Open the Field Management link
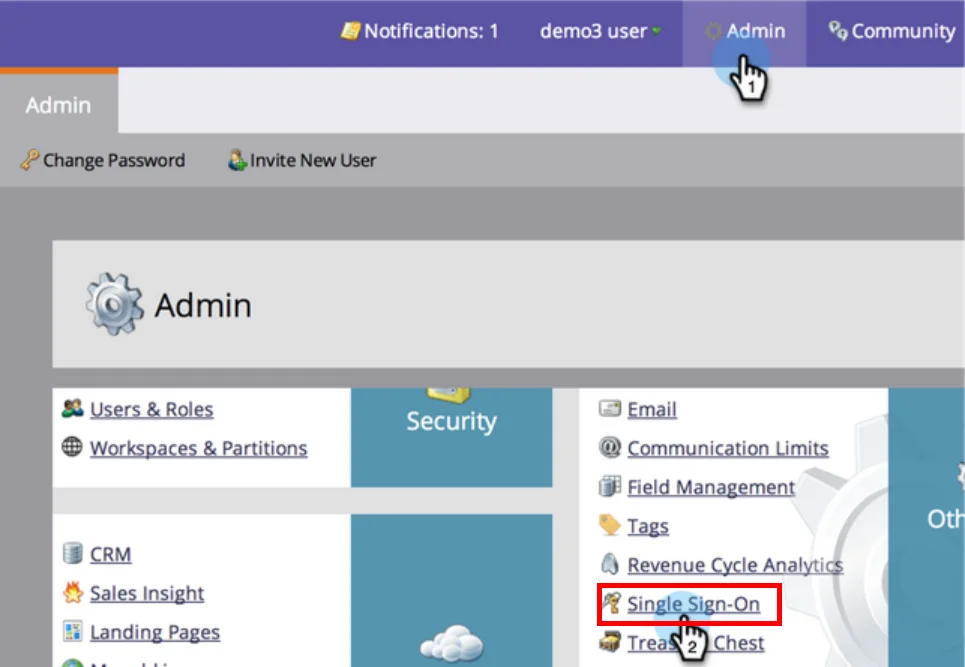 tap(711, 487)
